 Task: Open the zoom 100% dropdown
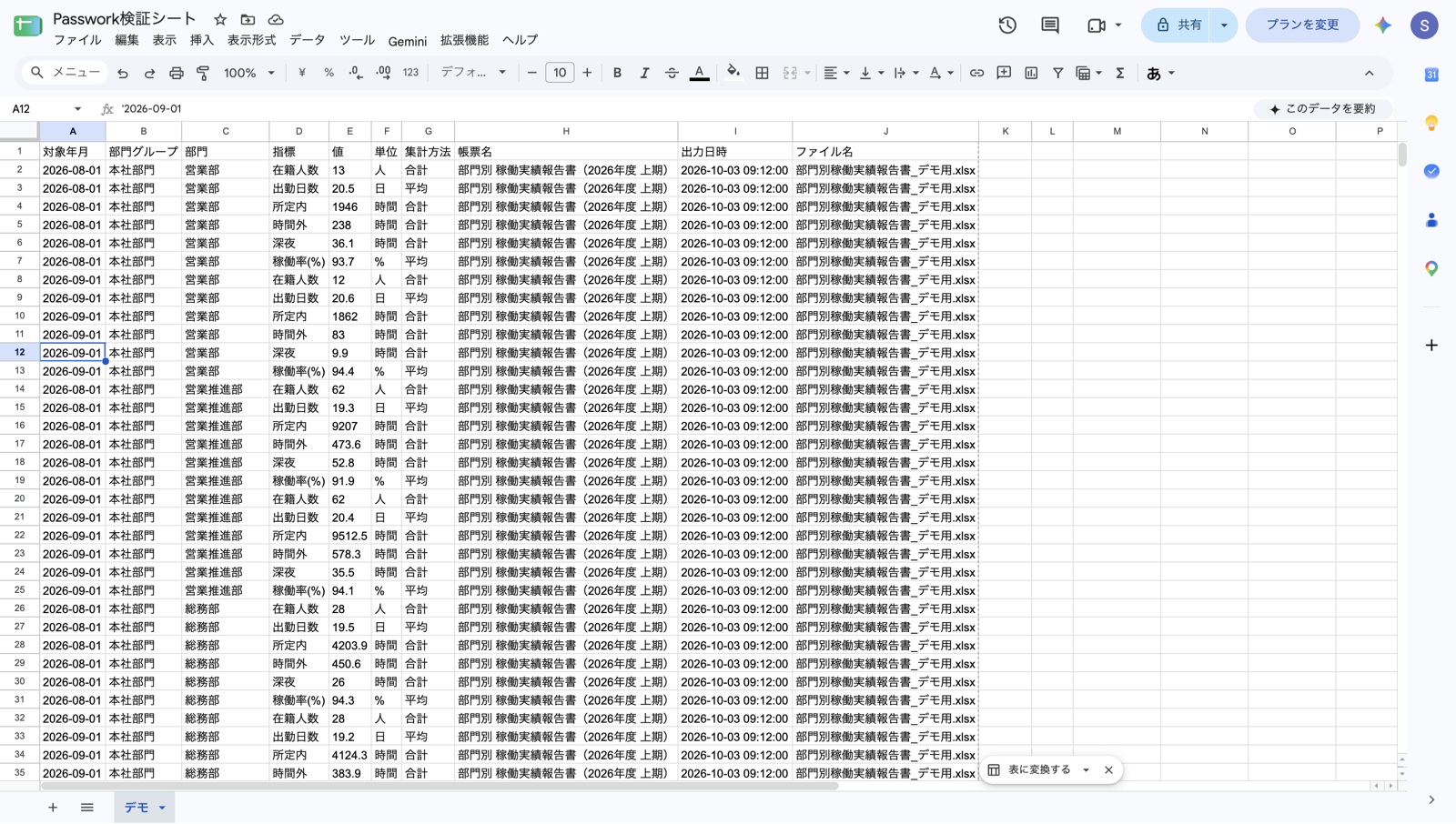click(249, 74)
